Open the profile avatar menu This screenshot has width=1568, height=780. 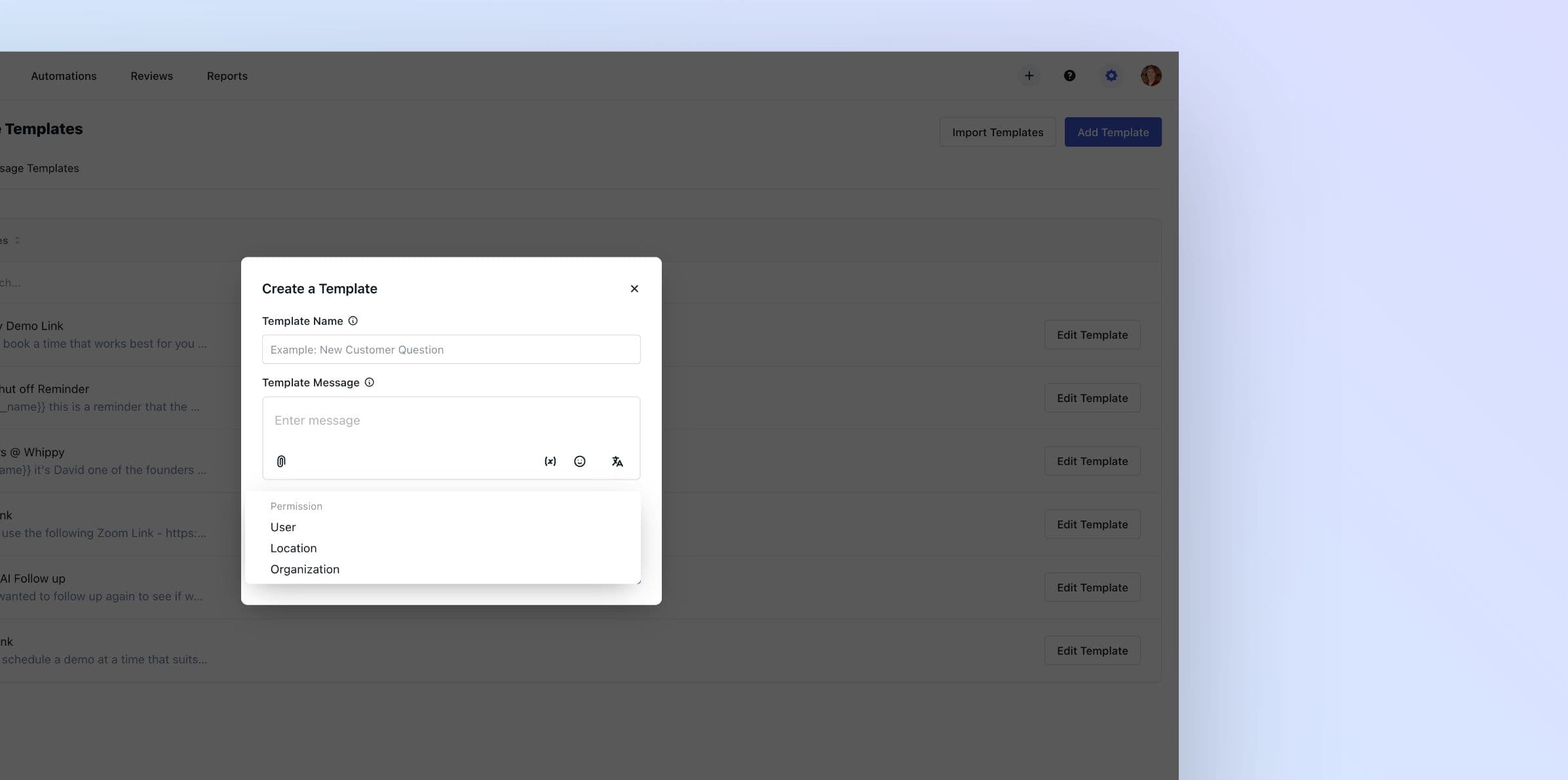coord(1151,75)
